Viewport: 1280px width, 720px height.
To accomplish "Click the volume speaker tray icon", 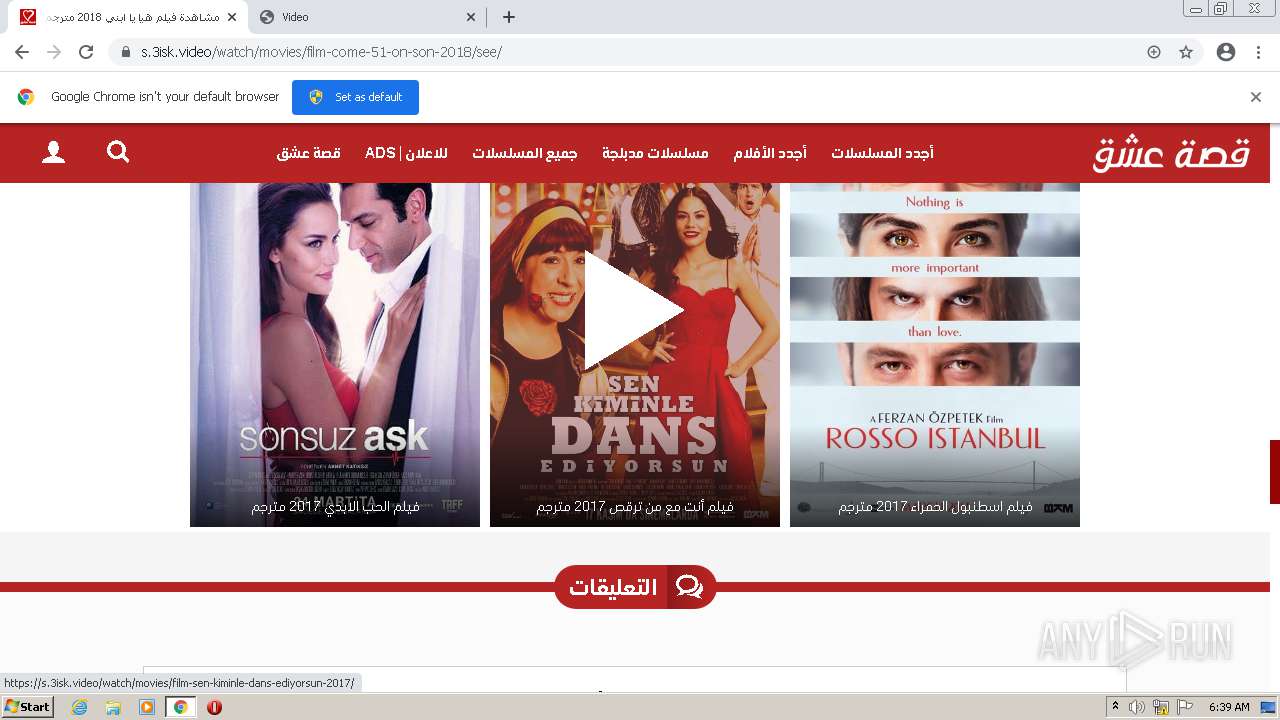I will pos(1137,707).
